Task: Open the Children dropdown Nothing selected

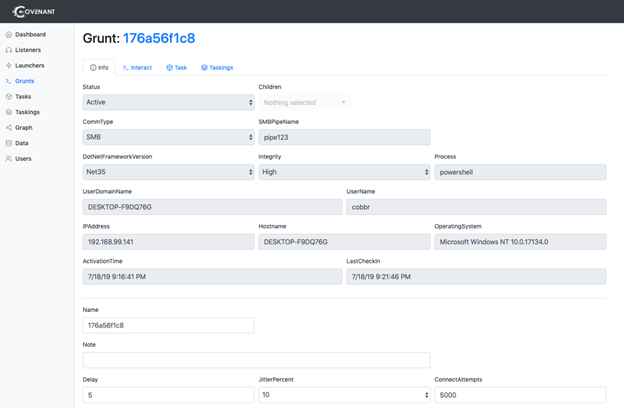Action: coord(304,102)
